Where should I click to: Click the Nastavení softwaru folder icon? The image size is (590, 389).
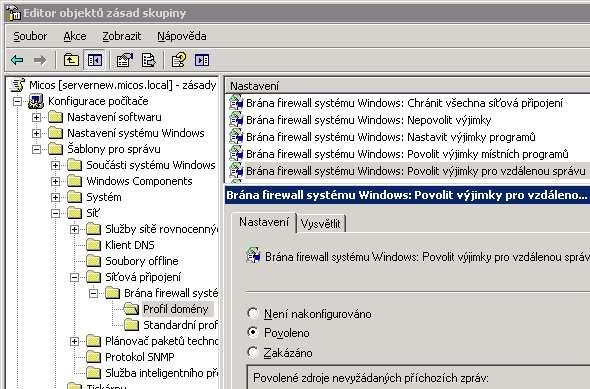coord(55,117)
